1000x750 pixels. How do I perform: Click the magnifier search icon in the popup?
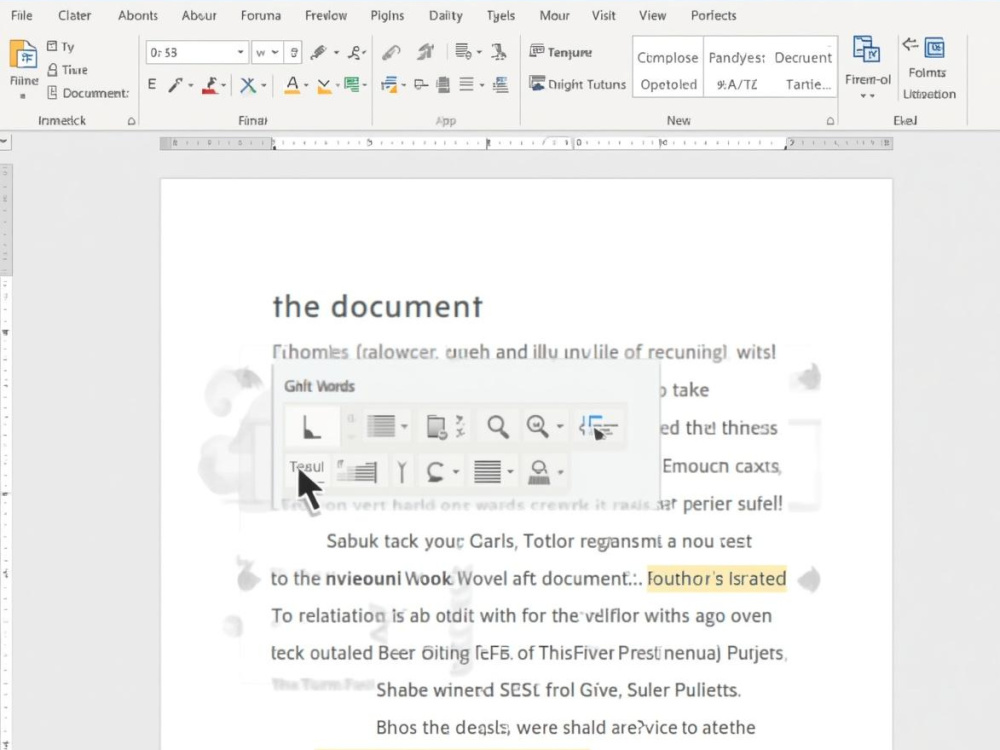tap(497, 427)
